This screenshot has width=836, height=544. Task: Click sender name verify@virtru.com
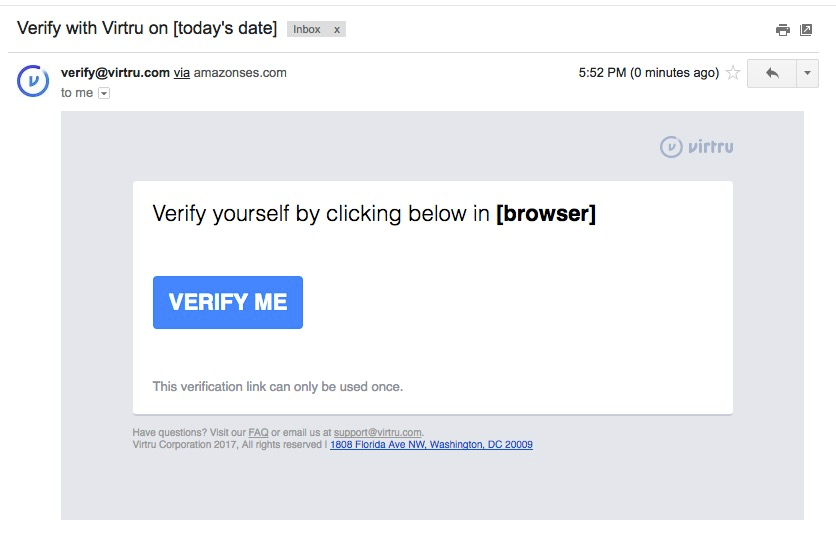coord(115,73)
